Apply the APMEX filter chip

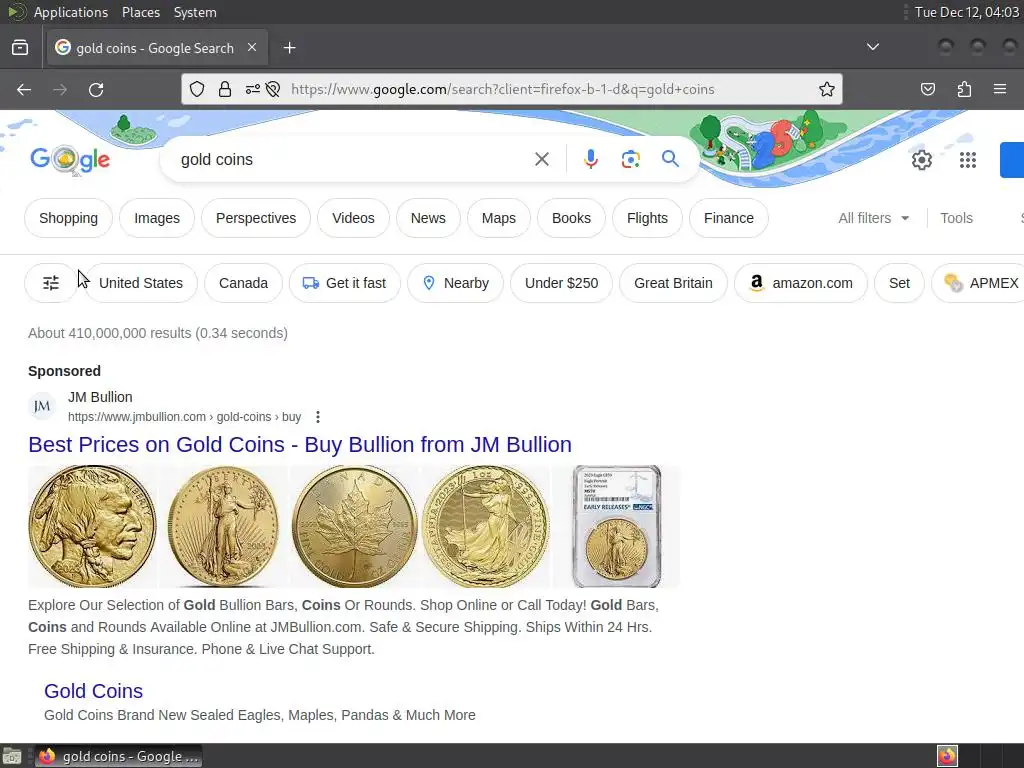click(980, 283)
